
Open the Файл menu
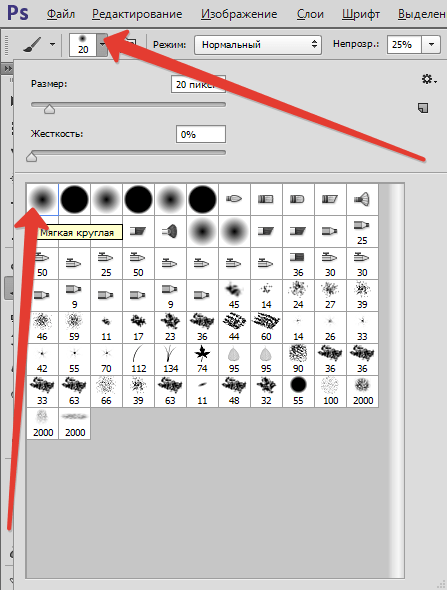click(61, 14)
